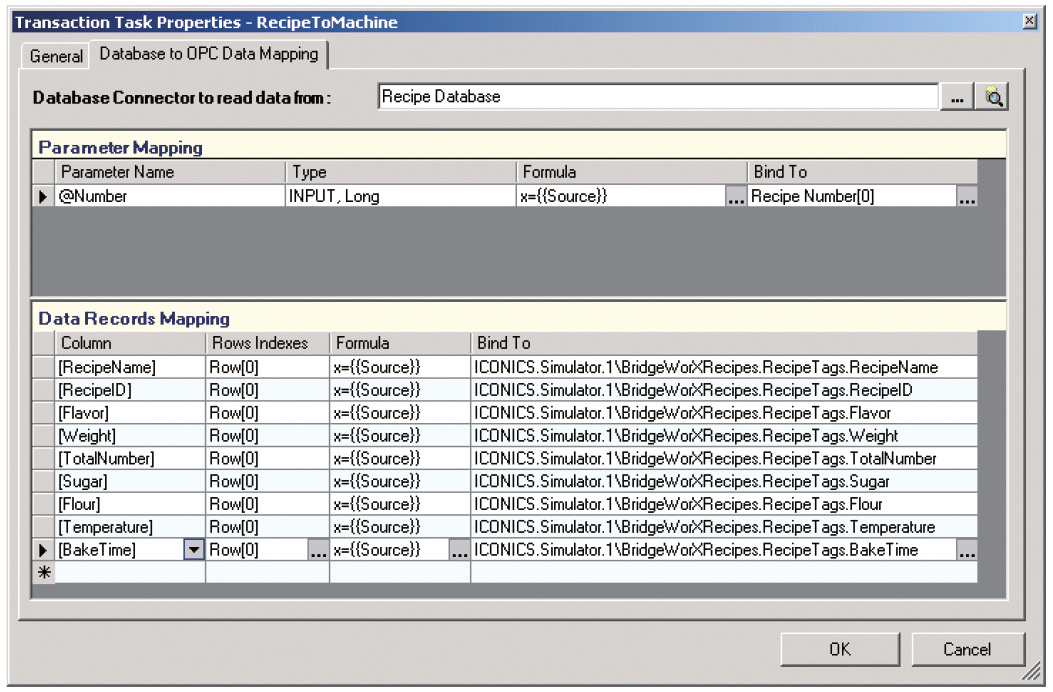Click the new-row asterisk selector
Screen dimensions: 1053x692
point(44,572)
